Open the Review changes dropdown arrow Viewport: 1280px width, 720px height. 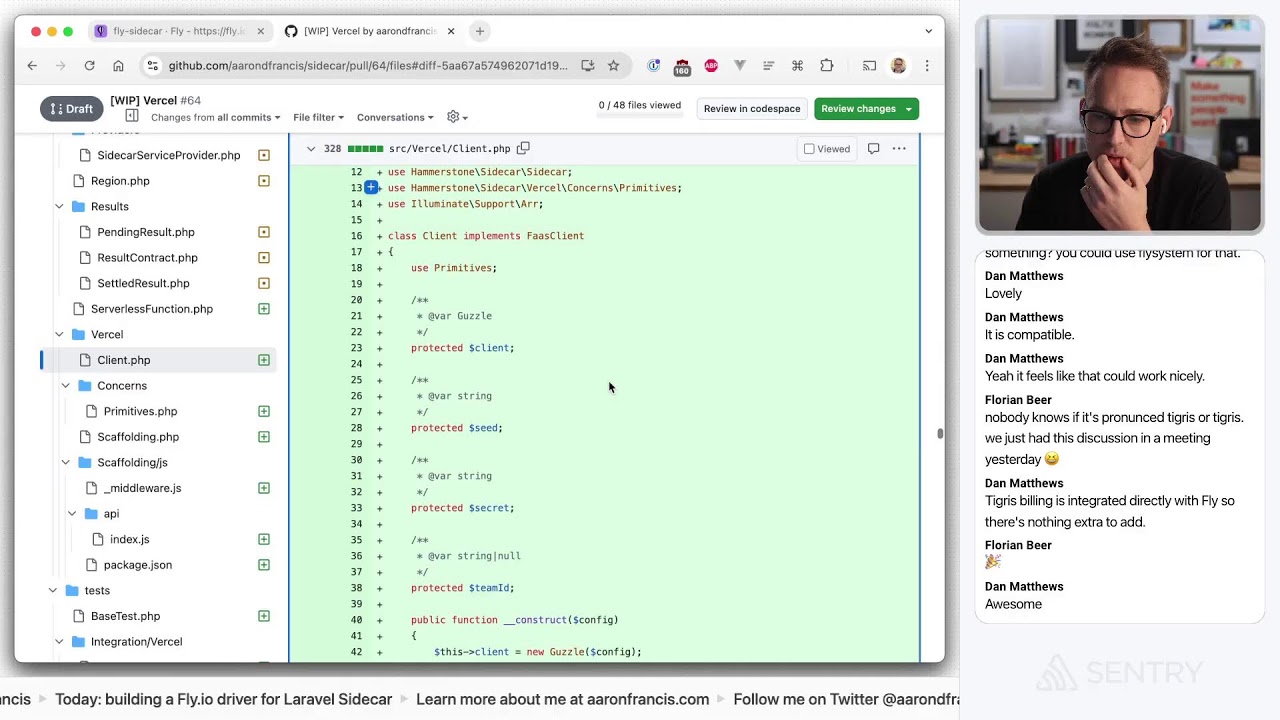909,108
